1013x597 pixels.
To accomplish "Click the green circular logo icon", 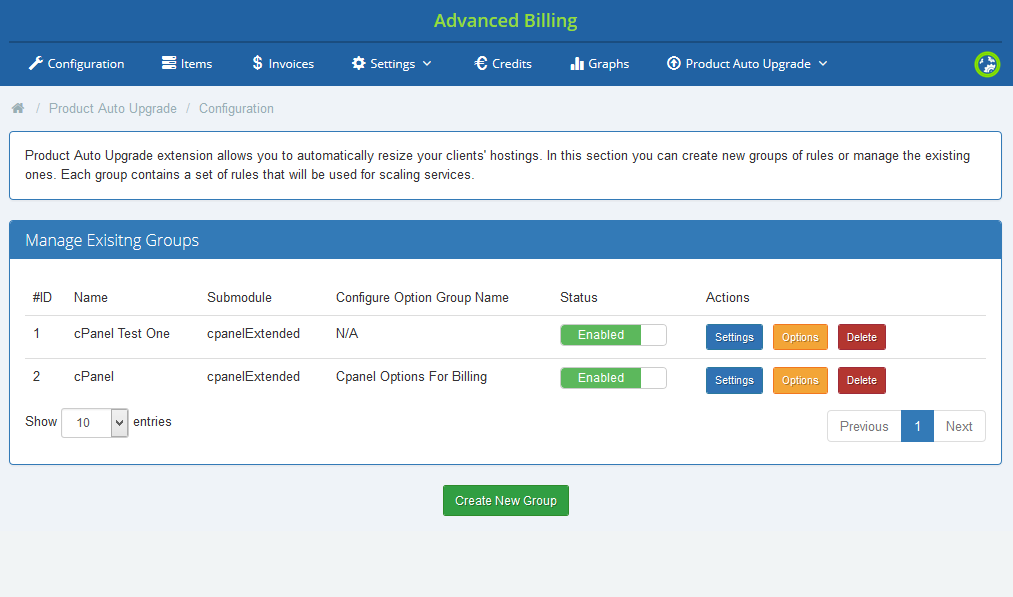I will (987, 64).
